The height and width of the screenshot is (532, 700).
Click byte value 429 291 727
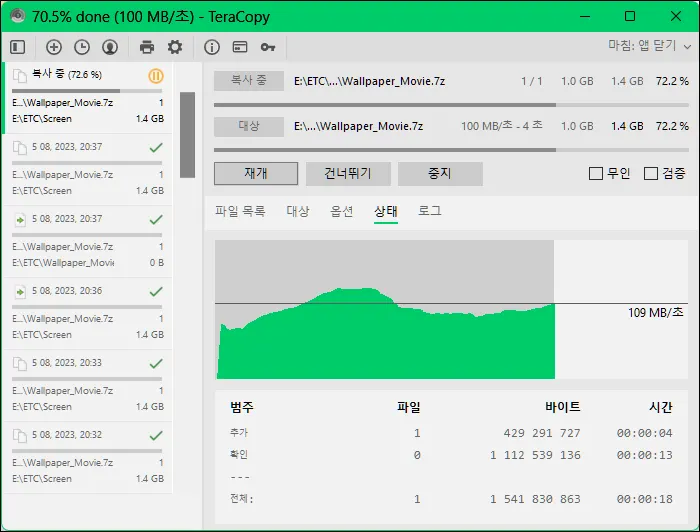[x=542, y=433]
